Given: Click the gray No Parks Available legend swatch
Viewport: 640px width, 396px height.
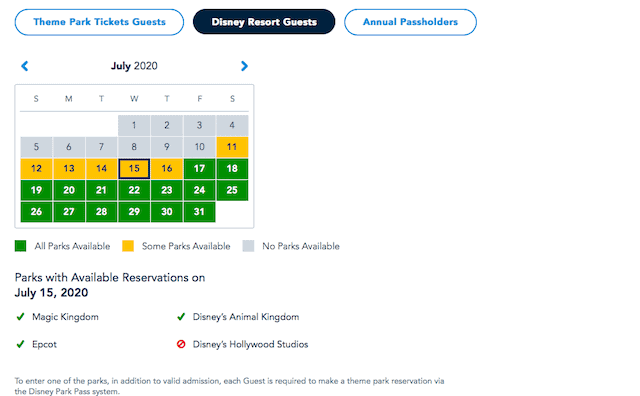Looking at the screenshot, I should [x=248, y=246].
